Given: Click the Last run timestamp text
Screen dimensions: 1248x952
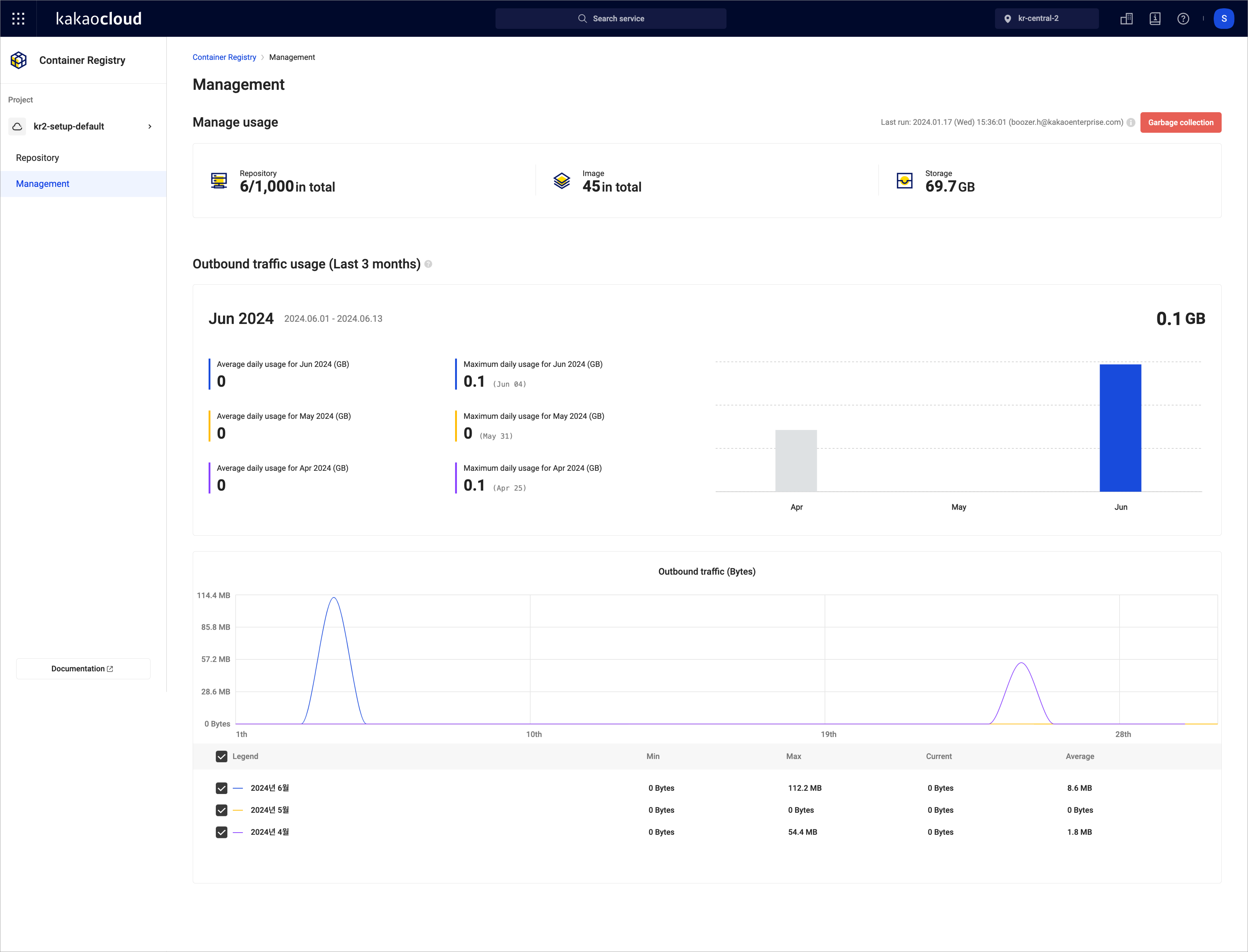Looking at the screenshot, I should pos(1002,122).
